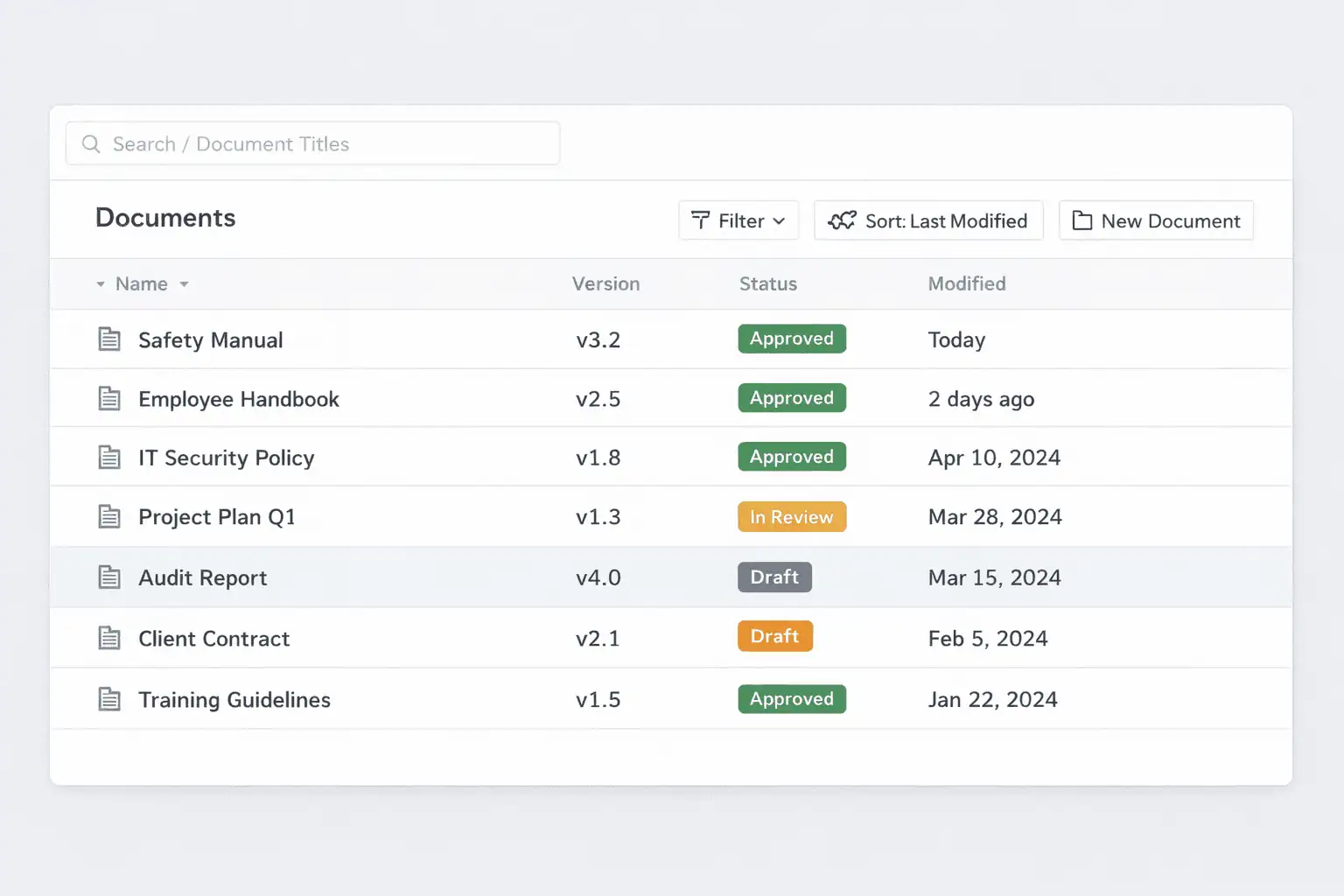Click the Training Guidelines document icon
The image size is (1344, 896).
pos(109,700)
